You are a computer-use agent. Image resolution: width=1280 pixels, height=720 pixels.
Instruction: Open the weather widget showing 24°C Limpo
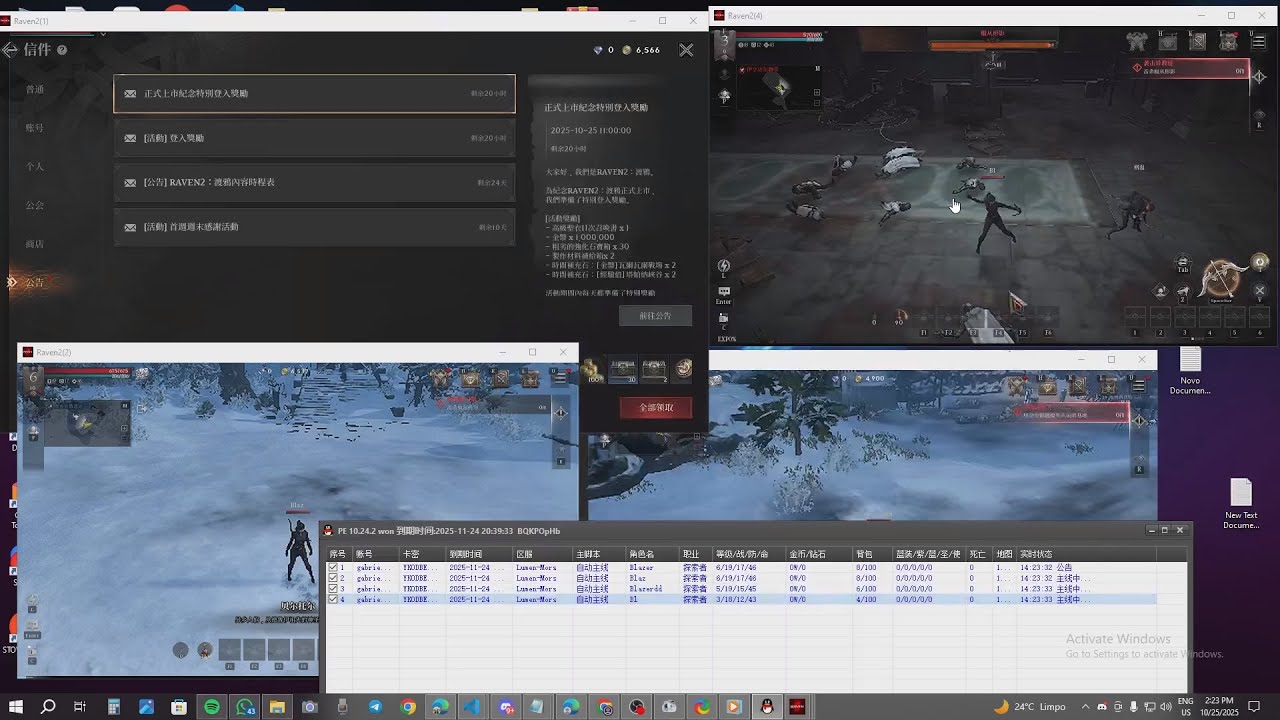click(x=1029, y=707)
